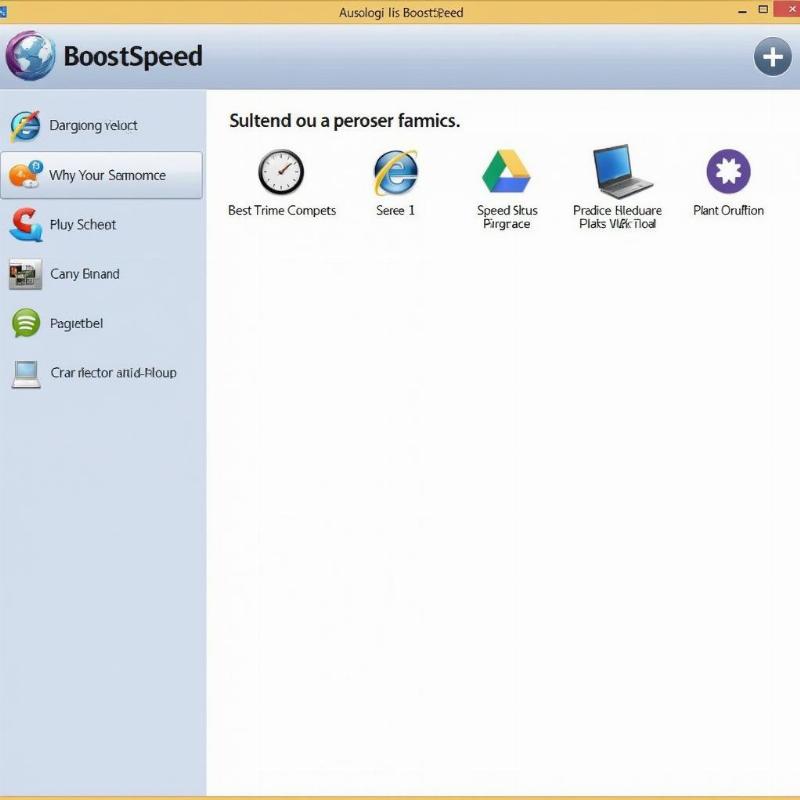Open the Internet Explorer icon above Seree 1
800x800 pixels.
[396, 172]
